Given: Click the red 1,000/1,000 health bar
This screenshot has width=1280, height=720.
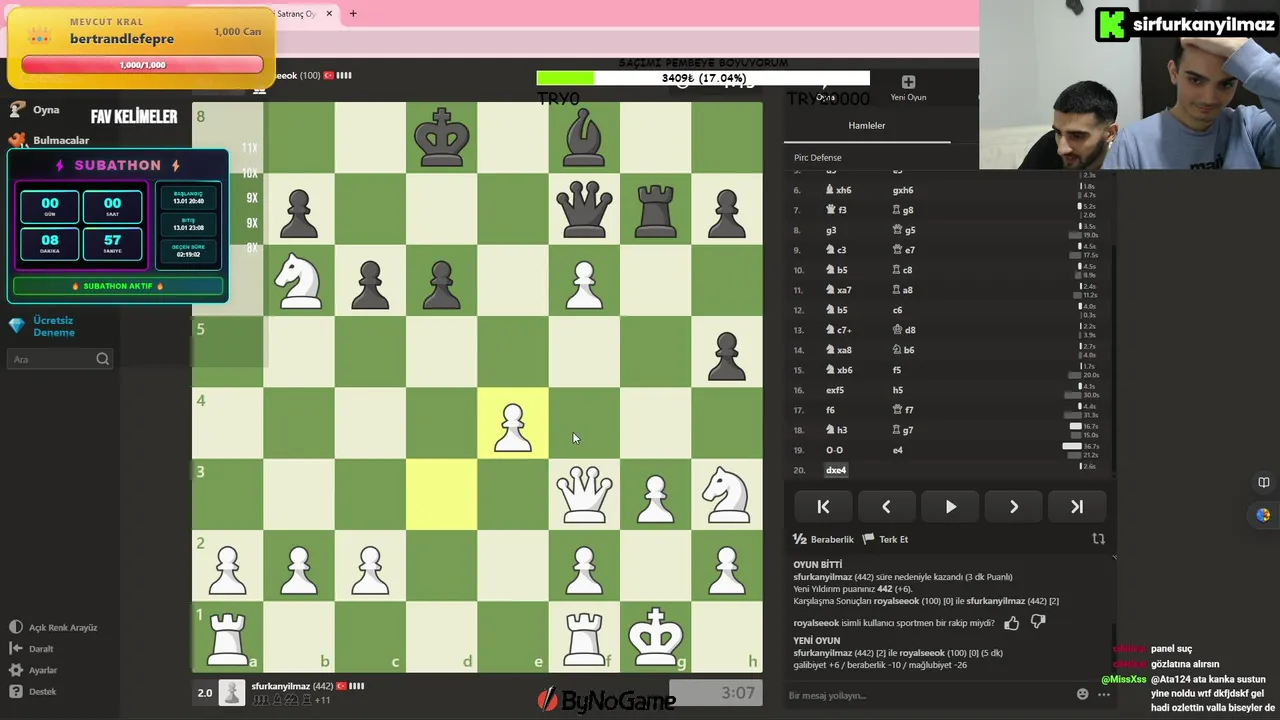Looking at the screenshot, I should (142, 65).
